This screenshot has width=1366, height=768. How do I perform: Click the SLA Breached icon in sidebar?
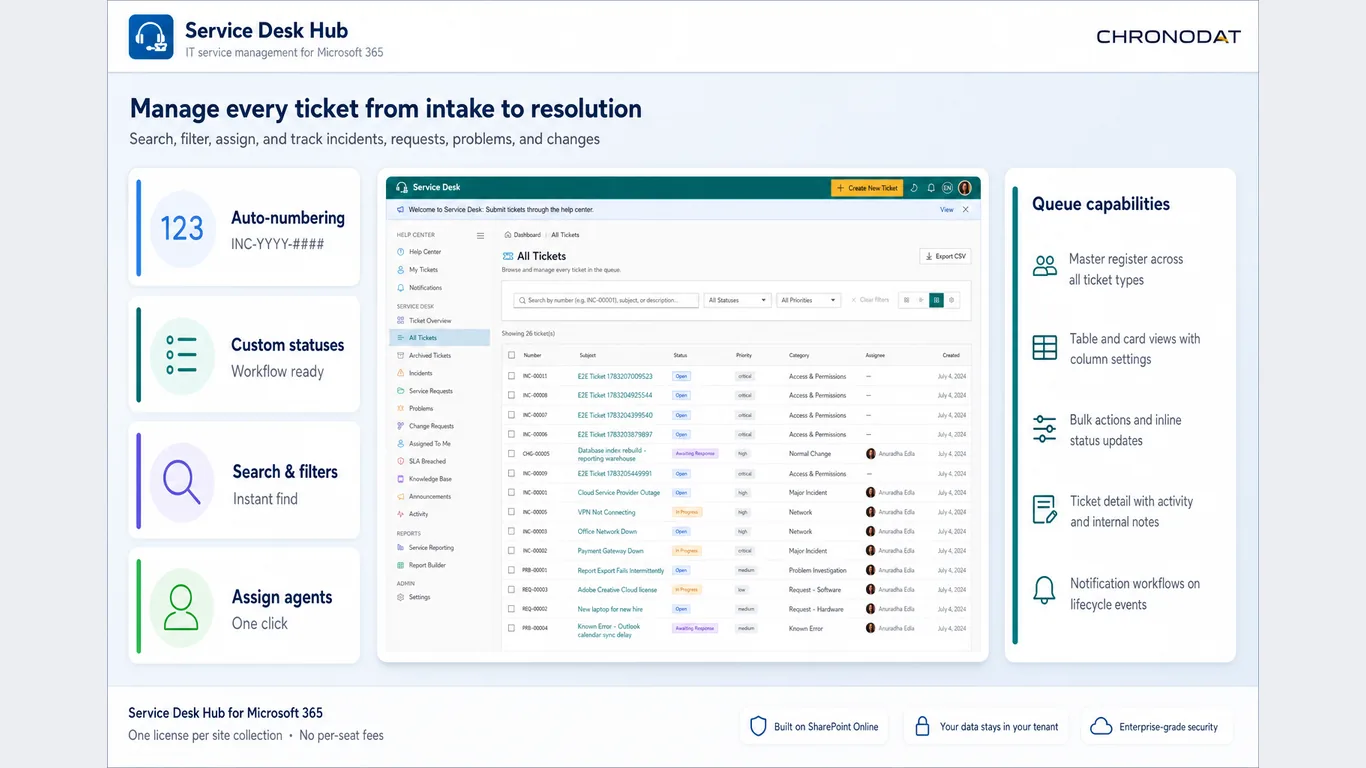click(401, 461)
